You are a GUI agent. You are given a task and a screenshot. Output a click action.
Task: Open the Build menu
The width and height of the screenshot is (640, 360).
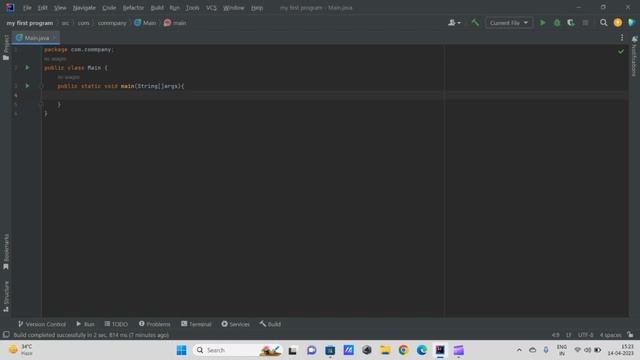coord(157,8)
